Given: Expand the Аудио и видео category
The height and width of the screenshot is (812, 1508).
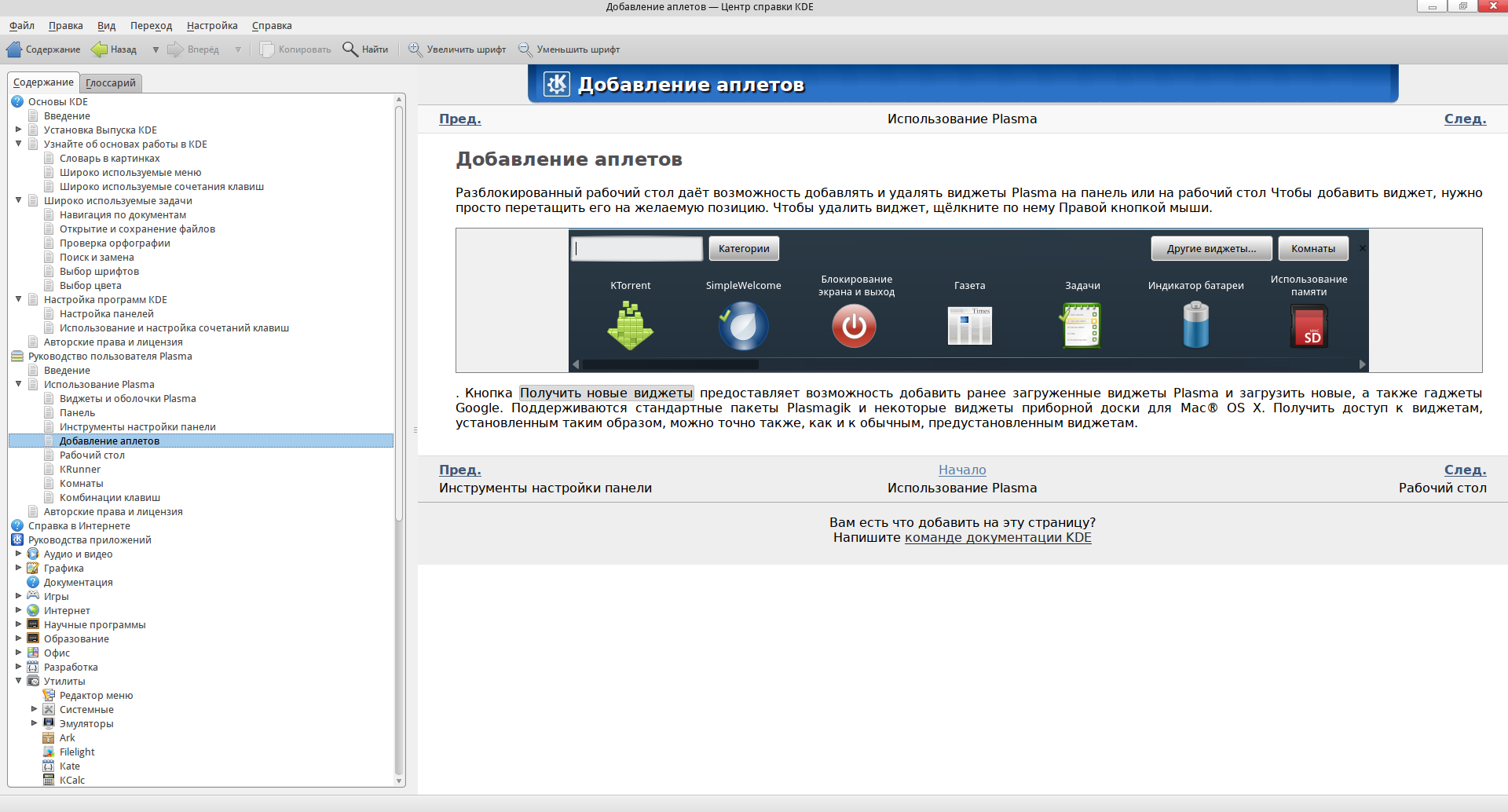Looking at the screenshot, I should [x=19, y=554].
